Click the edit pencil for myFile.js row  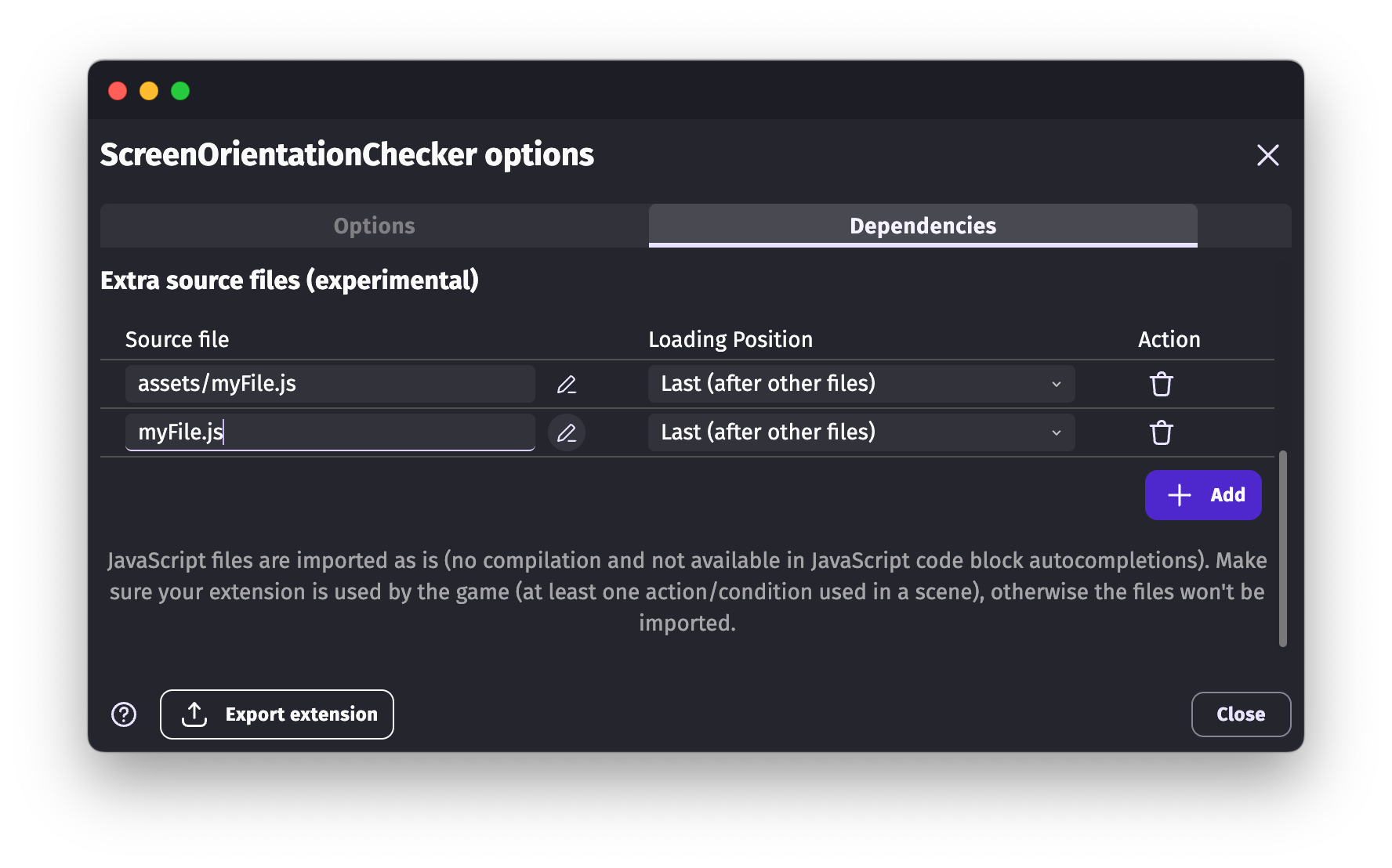567,432
